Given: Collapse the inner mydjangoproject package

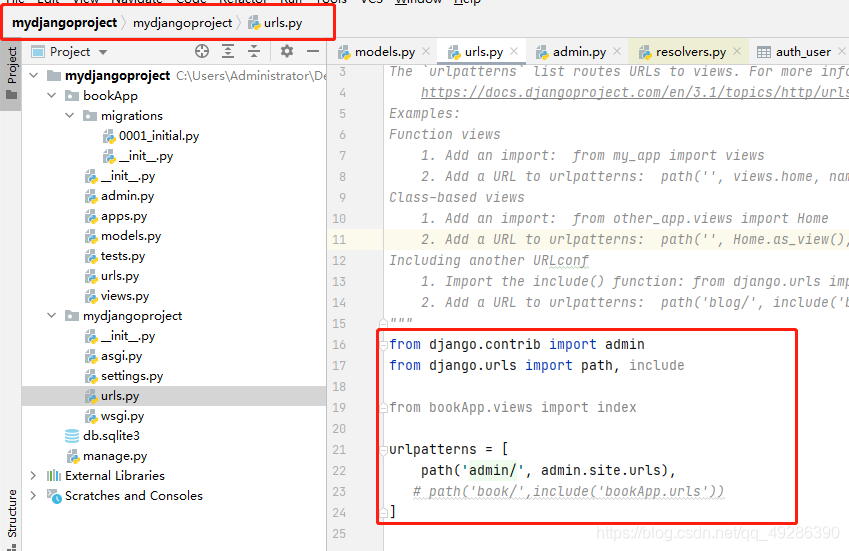Looking at the screenshot, I should [x=52, y=316].
